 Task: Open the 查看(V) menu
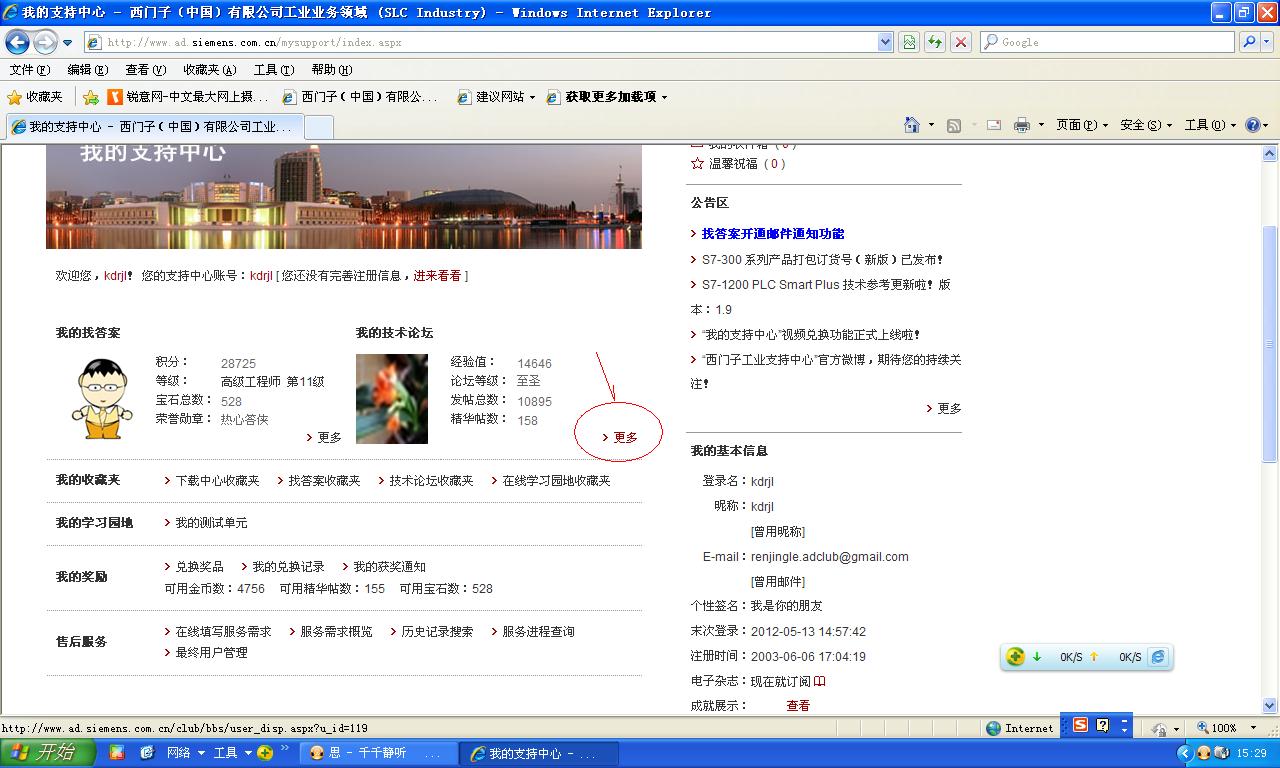point(146,70)
